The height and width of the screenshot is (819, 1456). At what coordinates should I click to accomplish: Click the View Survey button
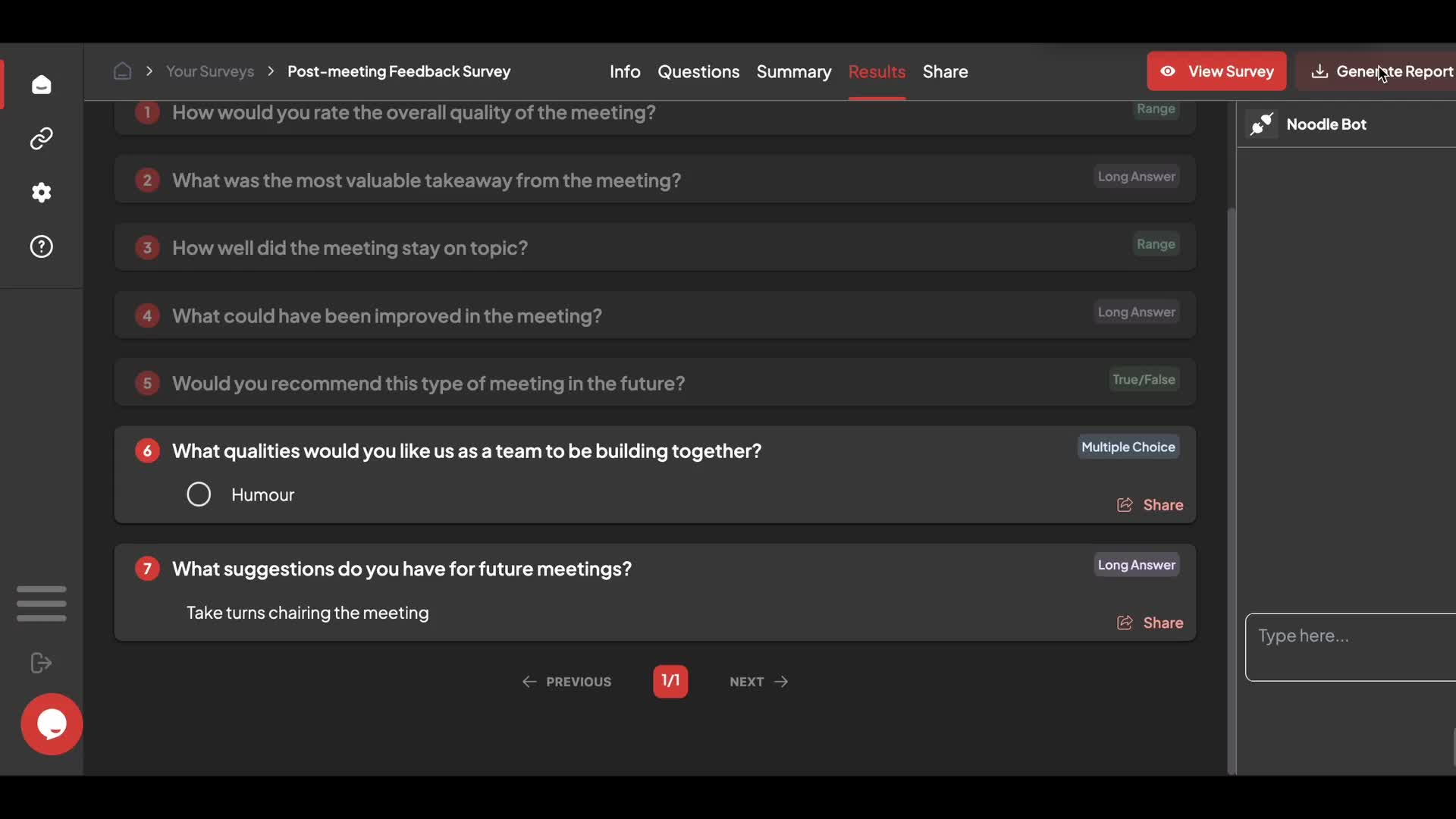point(1216,71)
